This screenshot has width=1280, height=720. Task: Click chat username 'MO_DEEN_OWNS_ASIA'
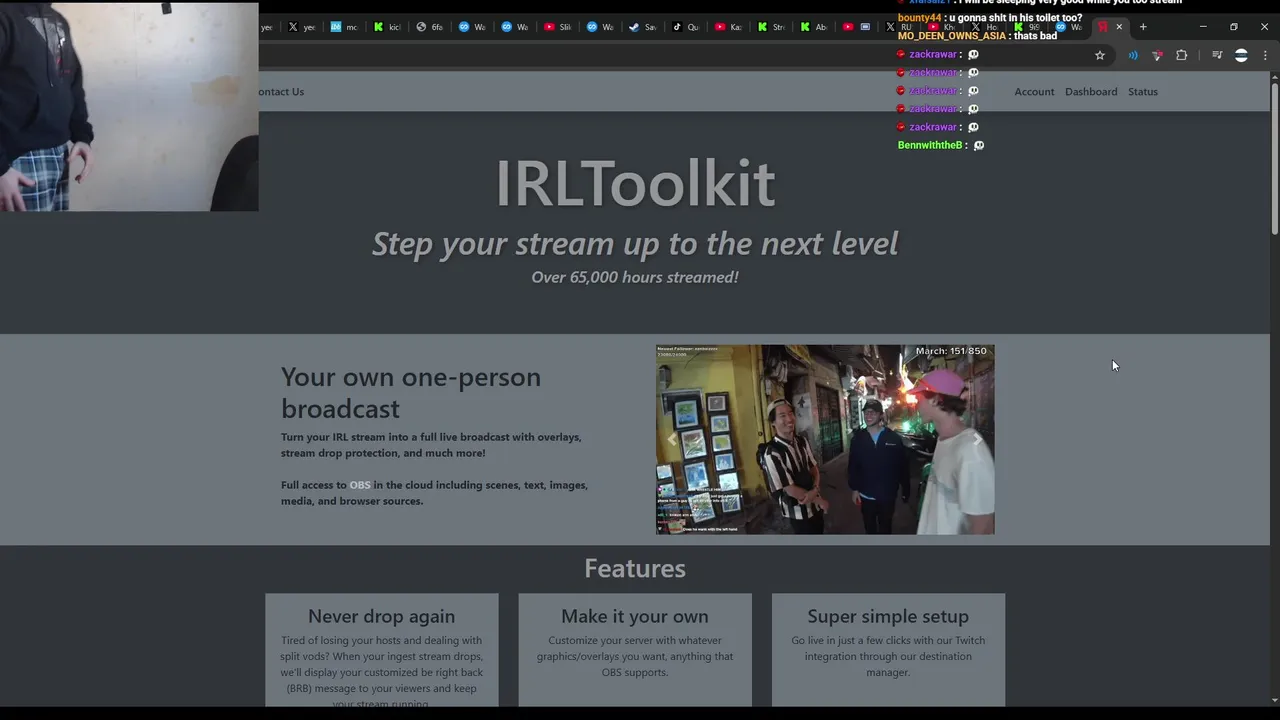tap(952, 36)
